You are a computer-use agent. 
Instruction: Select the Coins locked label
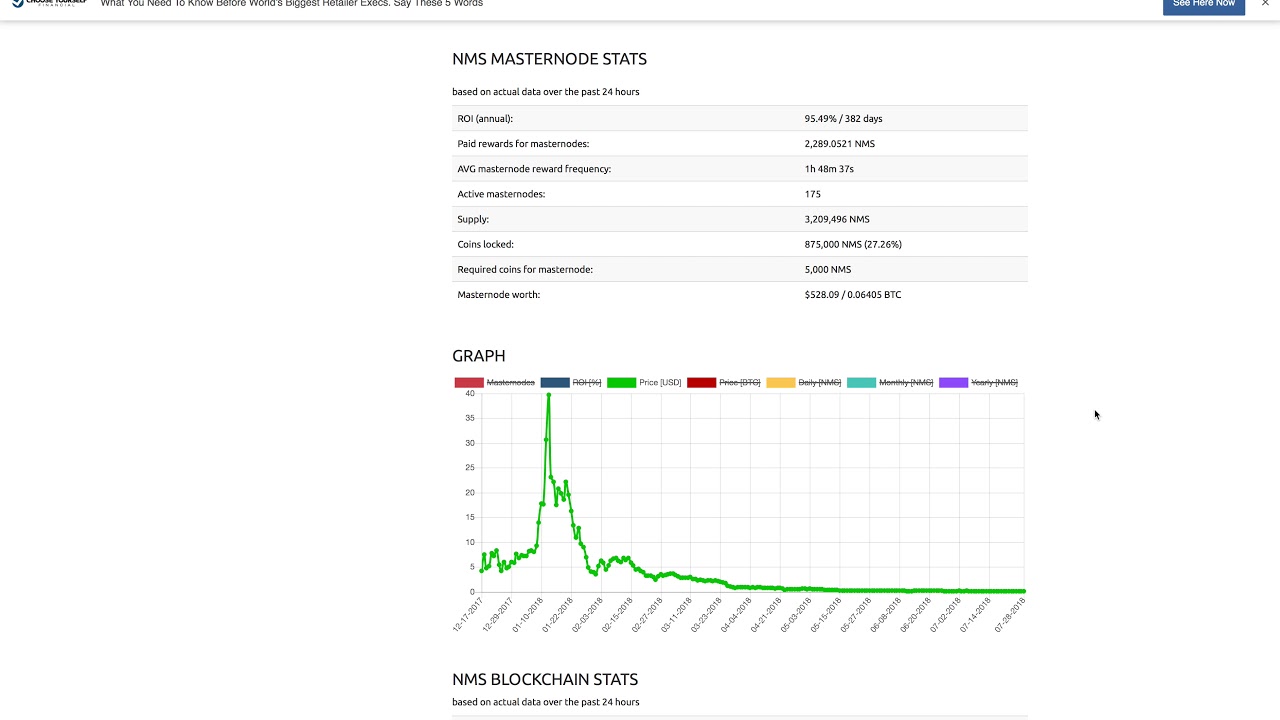click(x=485, y=244)
